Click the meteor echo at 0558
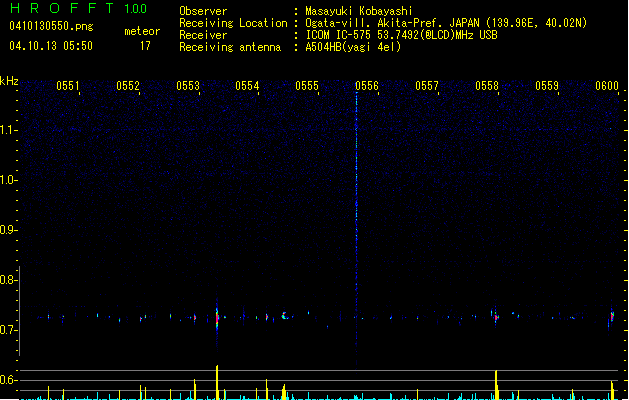The image size is (629, 400). pyautogui.click(x=496, y=317)
